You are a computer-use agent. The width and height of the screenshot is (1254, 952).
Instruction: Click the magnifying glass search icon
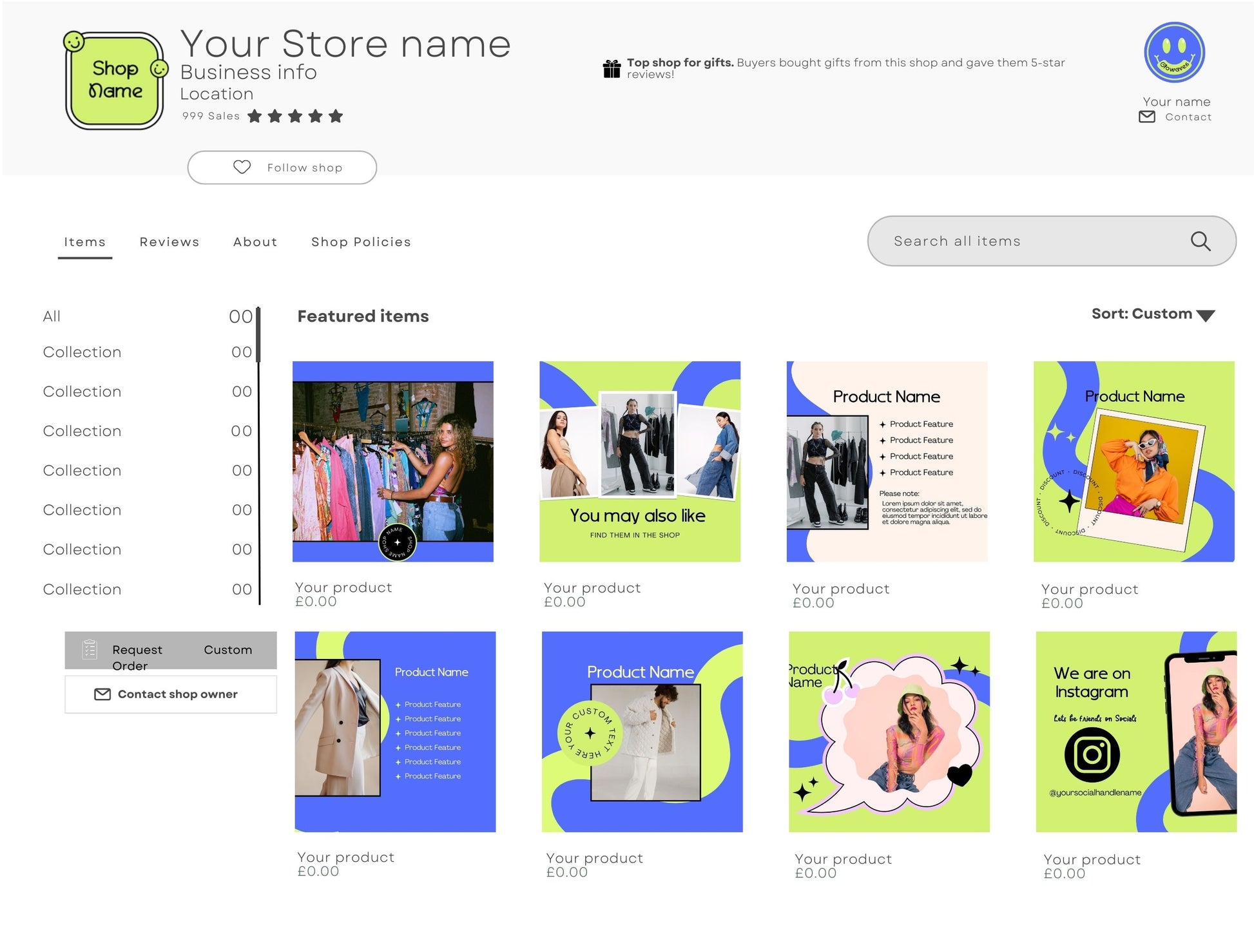coord(1200,242)
